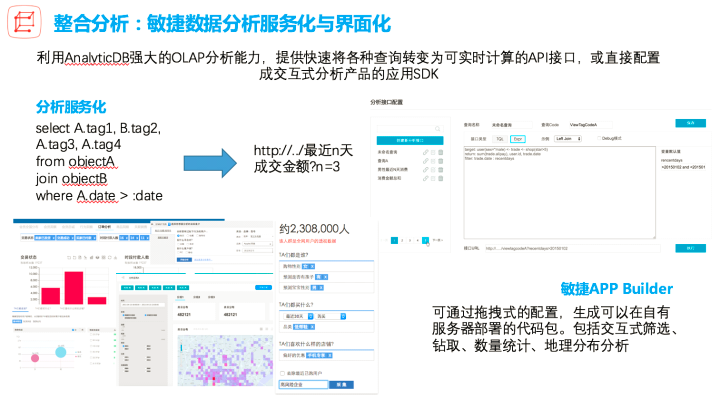Image resolution: width=725 pixels, height=395 pixels.
Task: Click the 约2,308,000人 count text
Action: tap(314, 229)
